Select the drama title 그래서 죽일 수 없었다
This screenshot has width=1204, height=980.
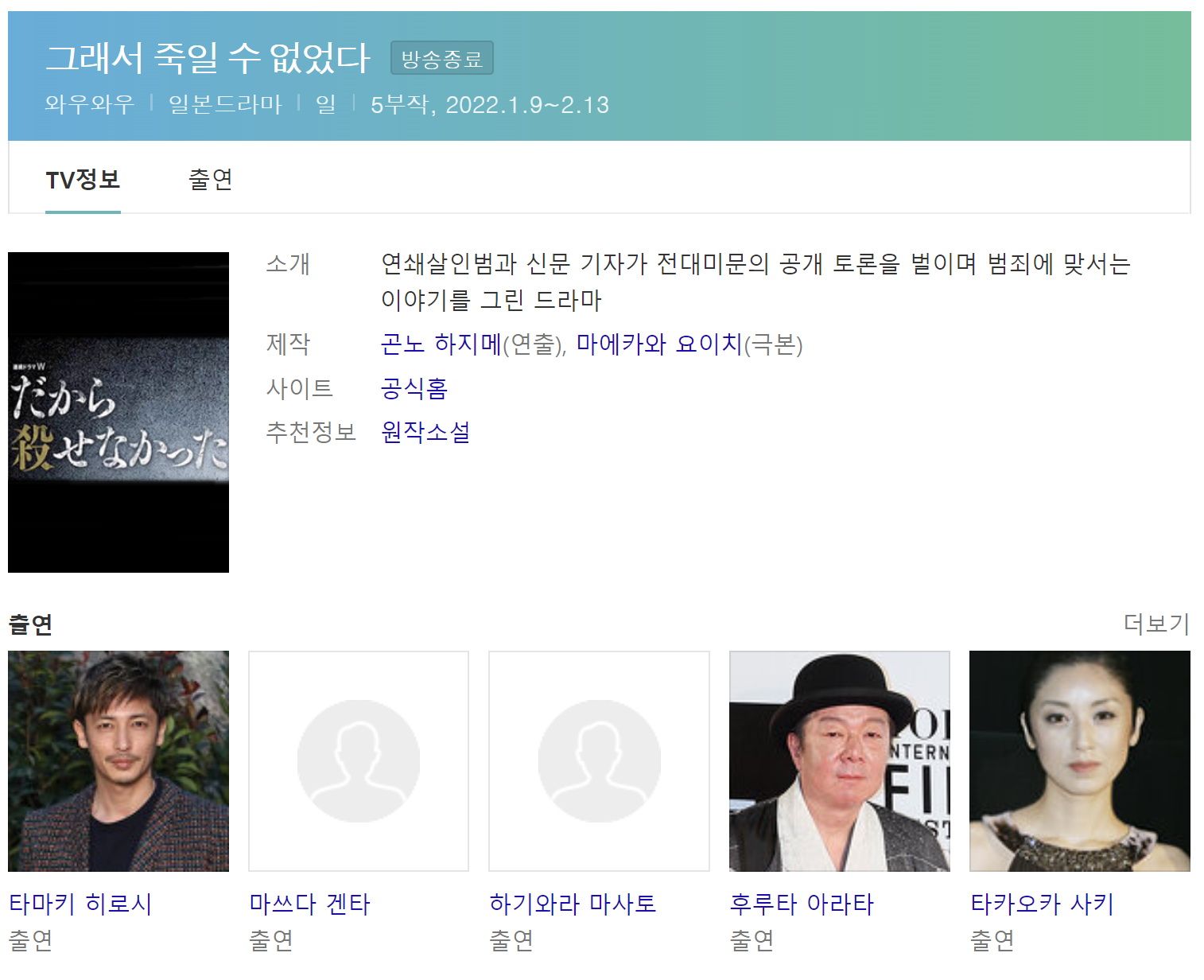(208, 57)
